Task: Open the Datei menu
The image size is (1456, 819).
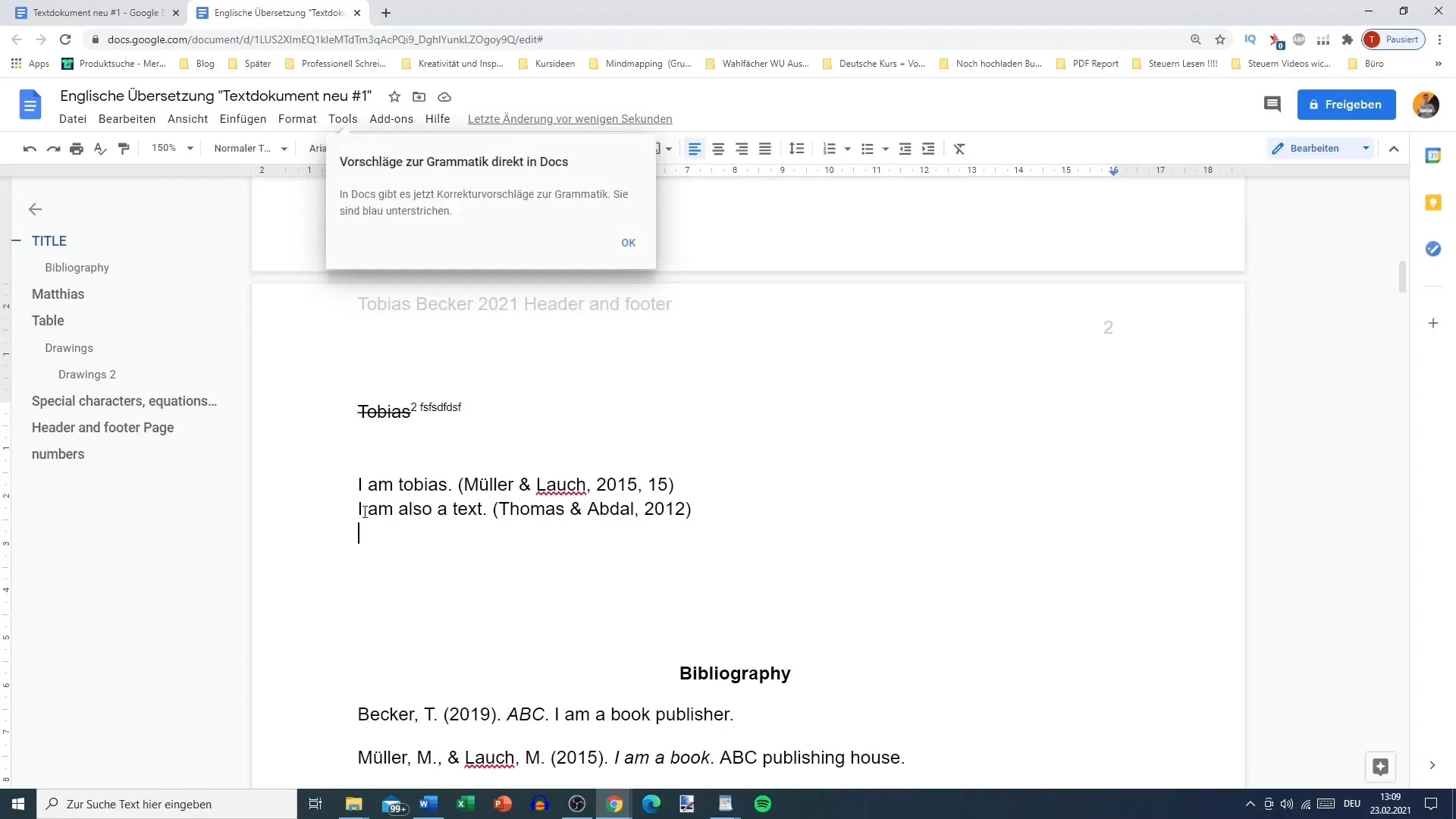Action: click(x=72, y=118)
